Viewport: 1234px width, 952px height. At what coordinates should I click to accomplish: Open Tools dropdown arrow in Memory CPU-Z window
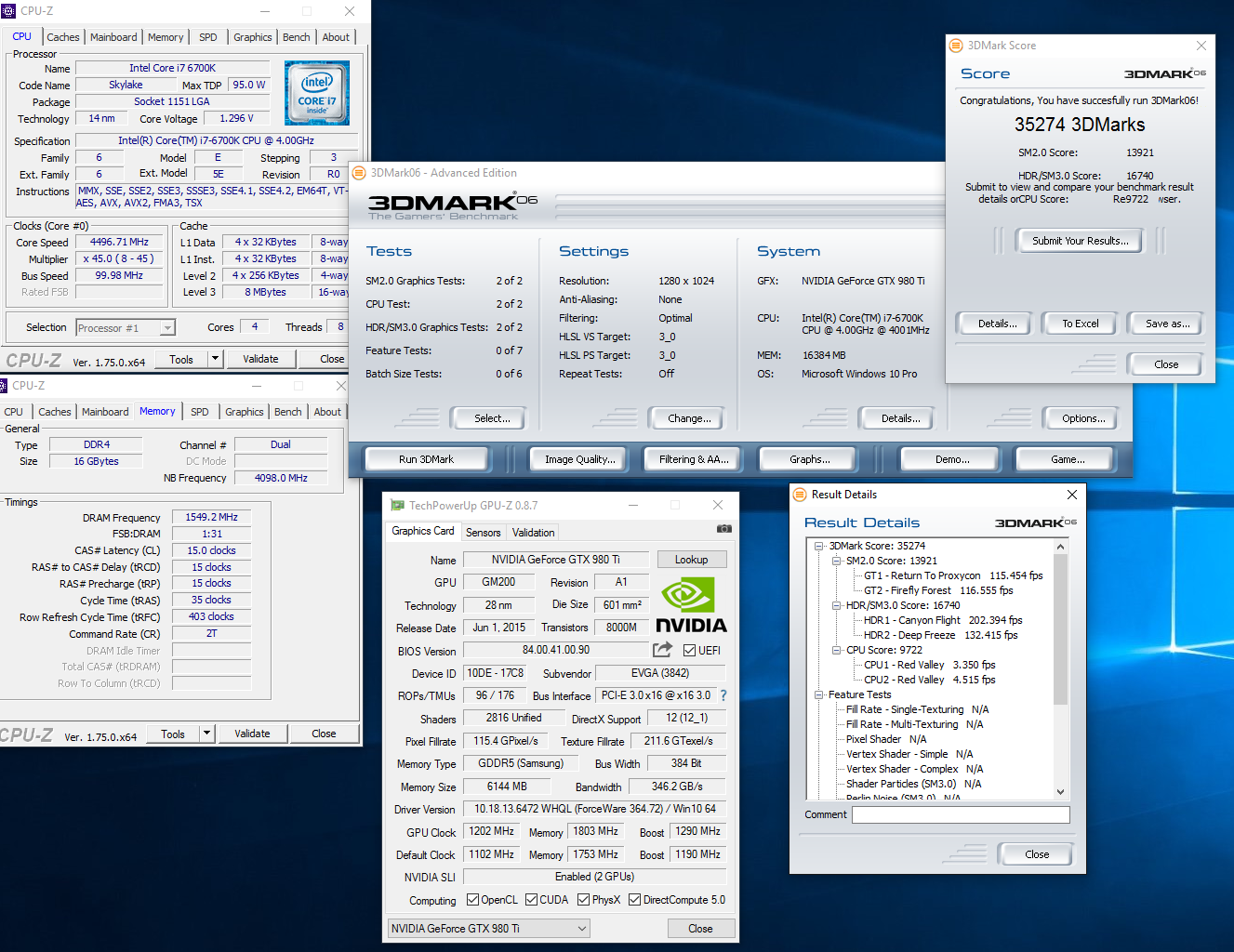point(206,734)
